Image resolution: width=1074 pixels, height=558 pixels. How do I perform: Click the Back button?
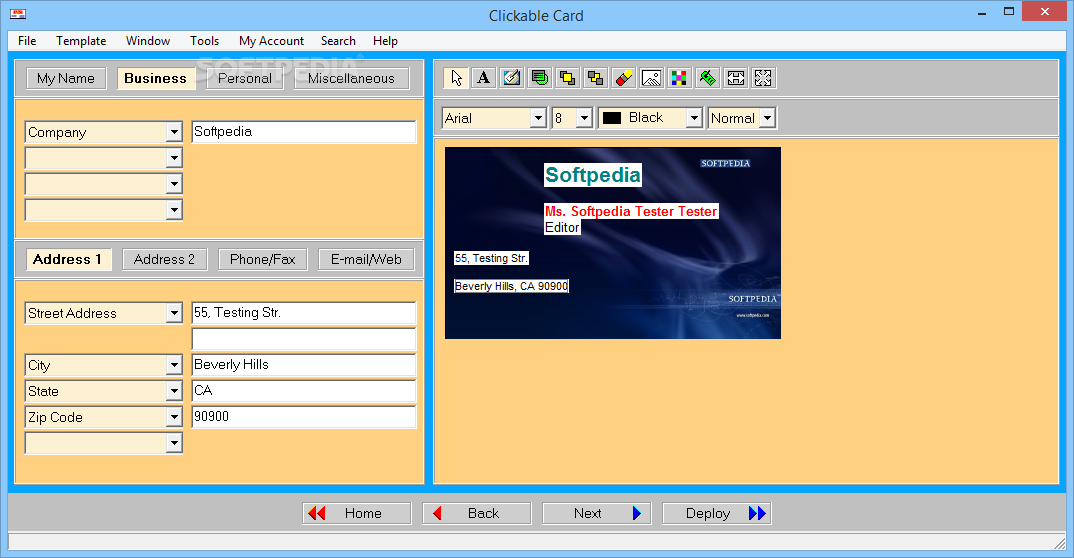coord(477,513)
